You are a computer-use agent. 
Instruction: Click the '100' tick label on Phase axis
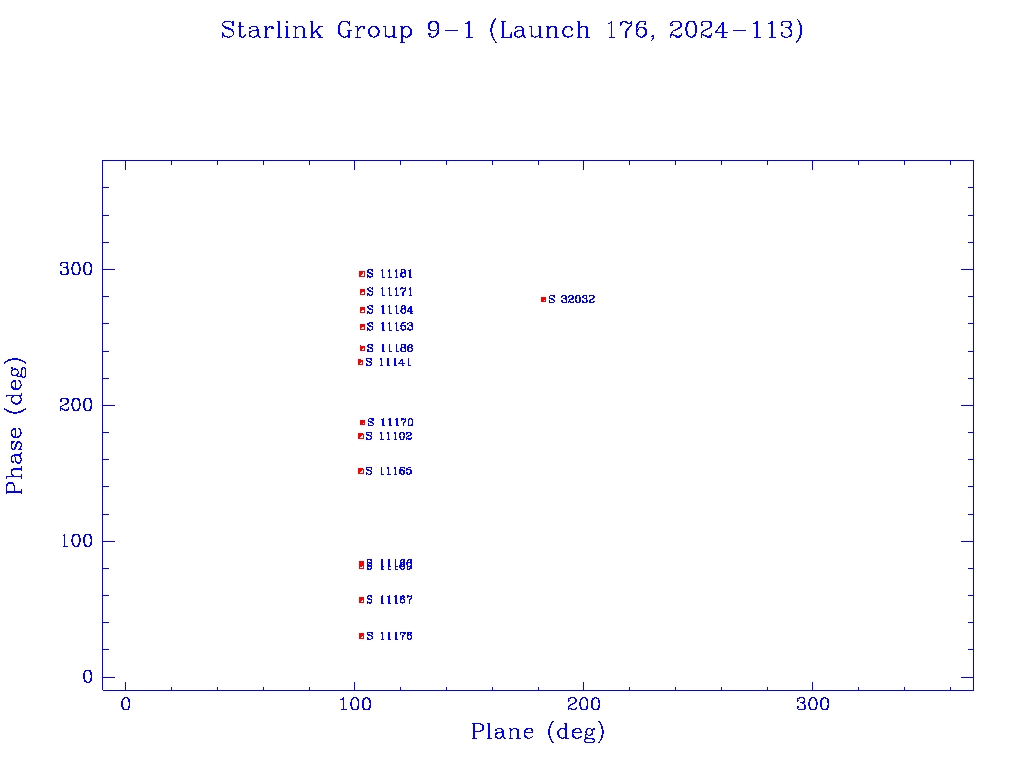(x=76, y=541)
